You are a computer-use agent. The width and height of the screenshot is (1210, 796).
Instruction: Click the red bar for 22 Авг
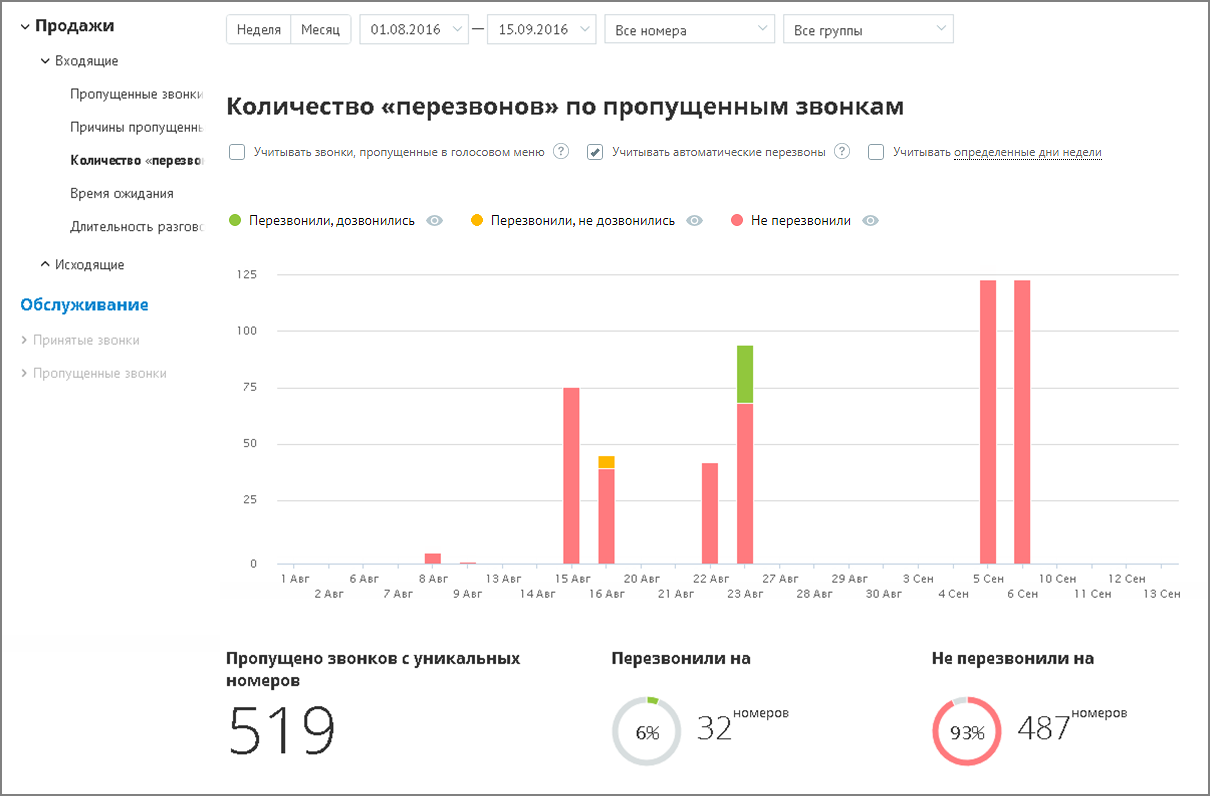(x=710, y=514)
